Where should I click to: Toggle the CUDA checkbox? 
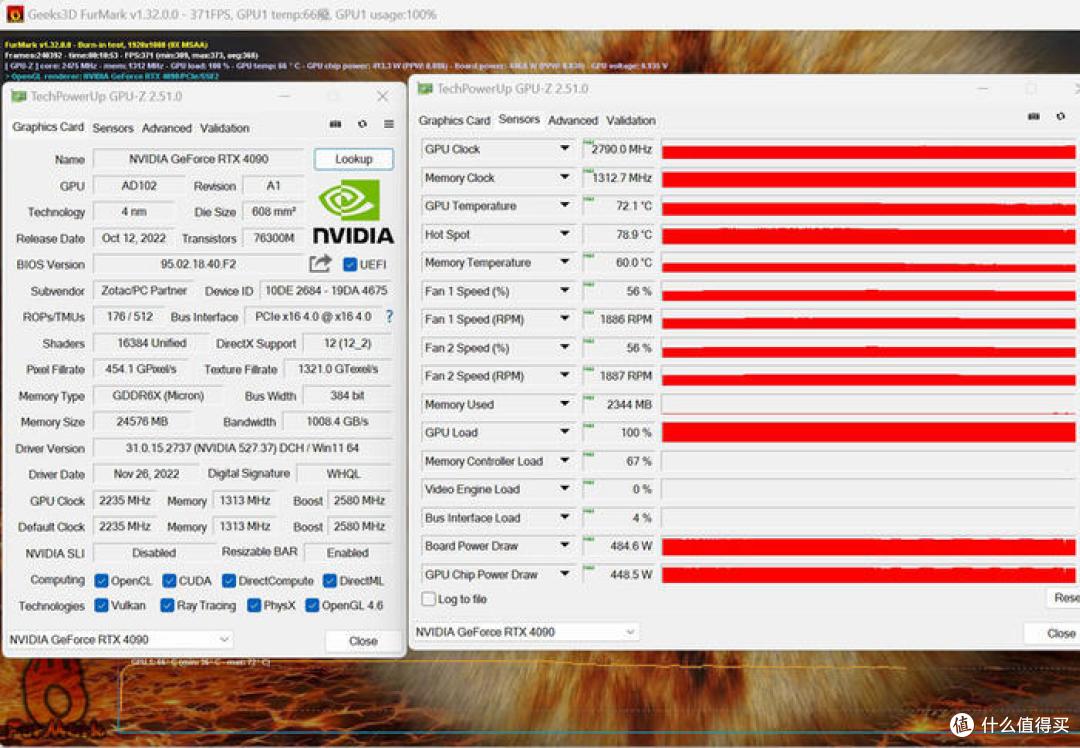(x=169, y=581)
